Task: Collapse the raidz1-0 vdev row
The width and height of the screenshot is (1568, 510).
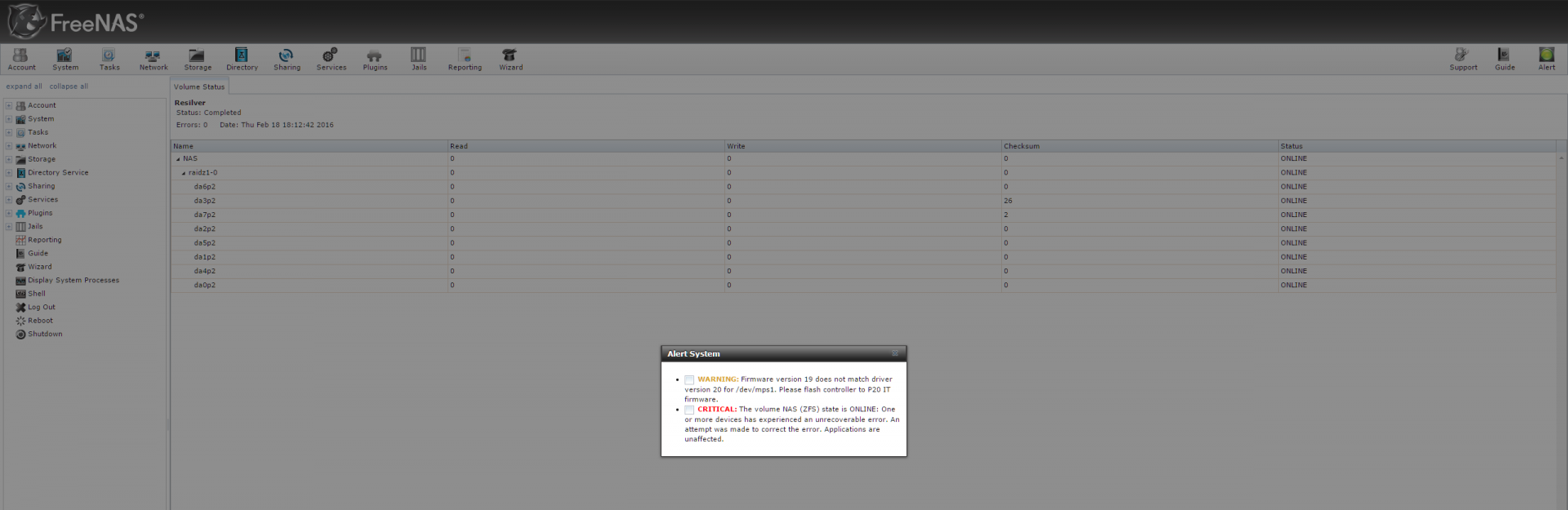Action: (x=184, y=173)
